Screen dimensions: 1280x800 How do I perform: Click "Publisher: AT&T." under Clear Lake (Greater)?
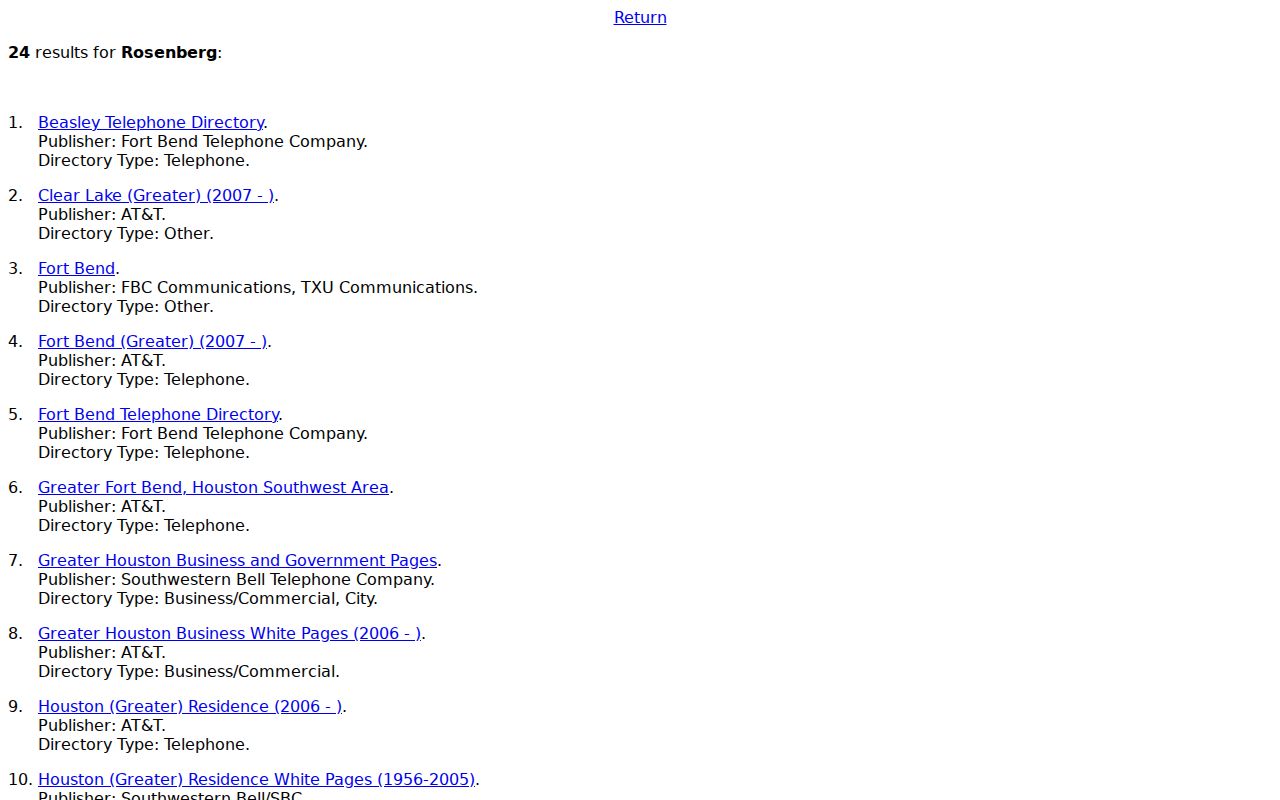[x=102, y=214]
